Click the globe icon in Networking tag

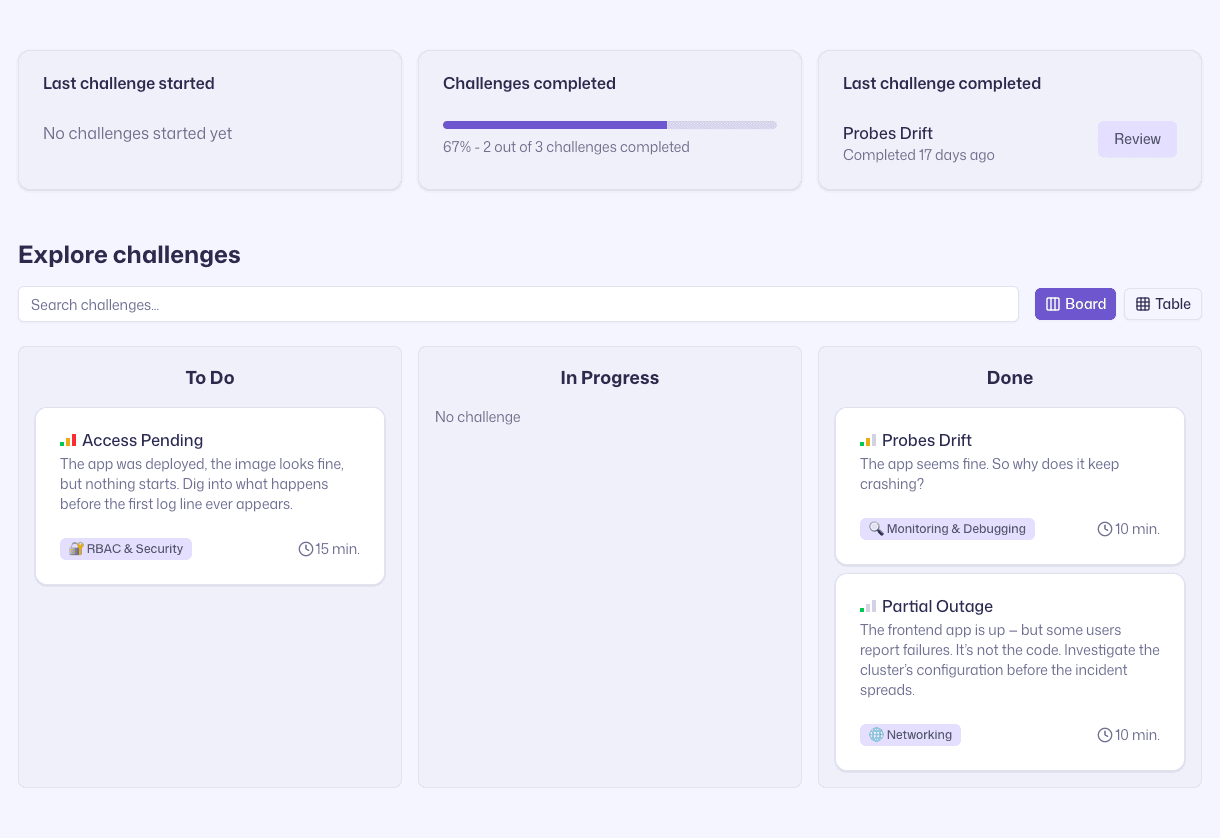click(876, 735)
